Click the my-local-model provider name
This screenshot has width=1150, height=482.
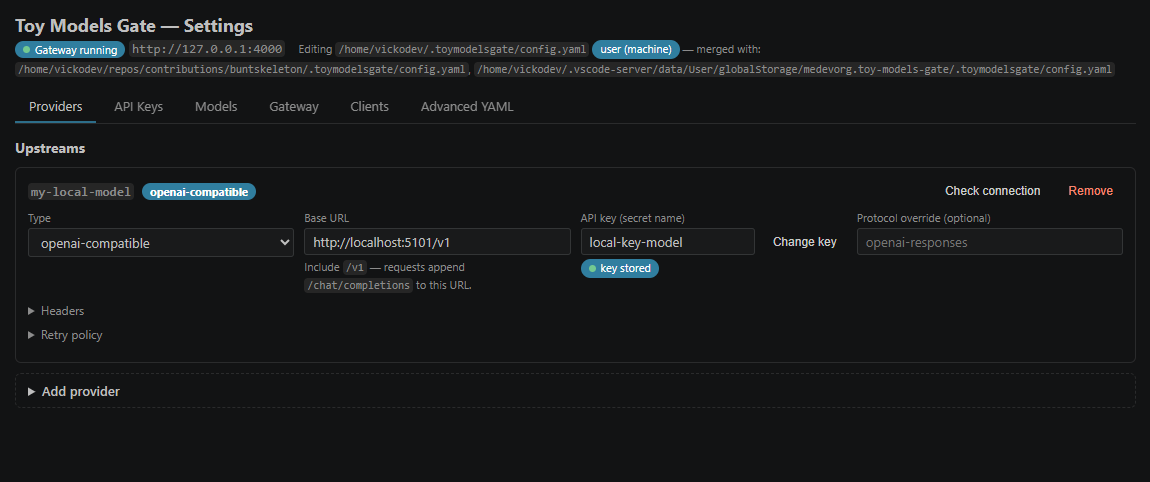pos(81,192)
